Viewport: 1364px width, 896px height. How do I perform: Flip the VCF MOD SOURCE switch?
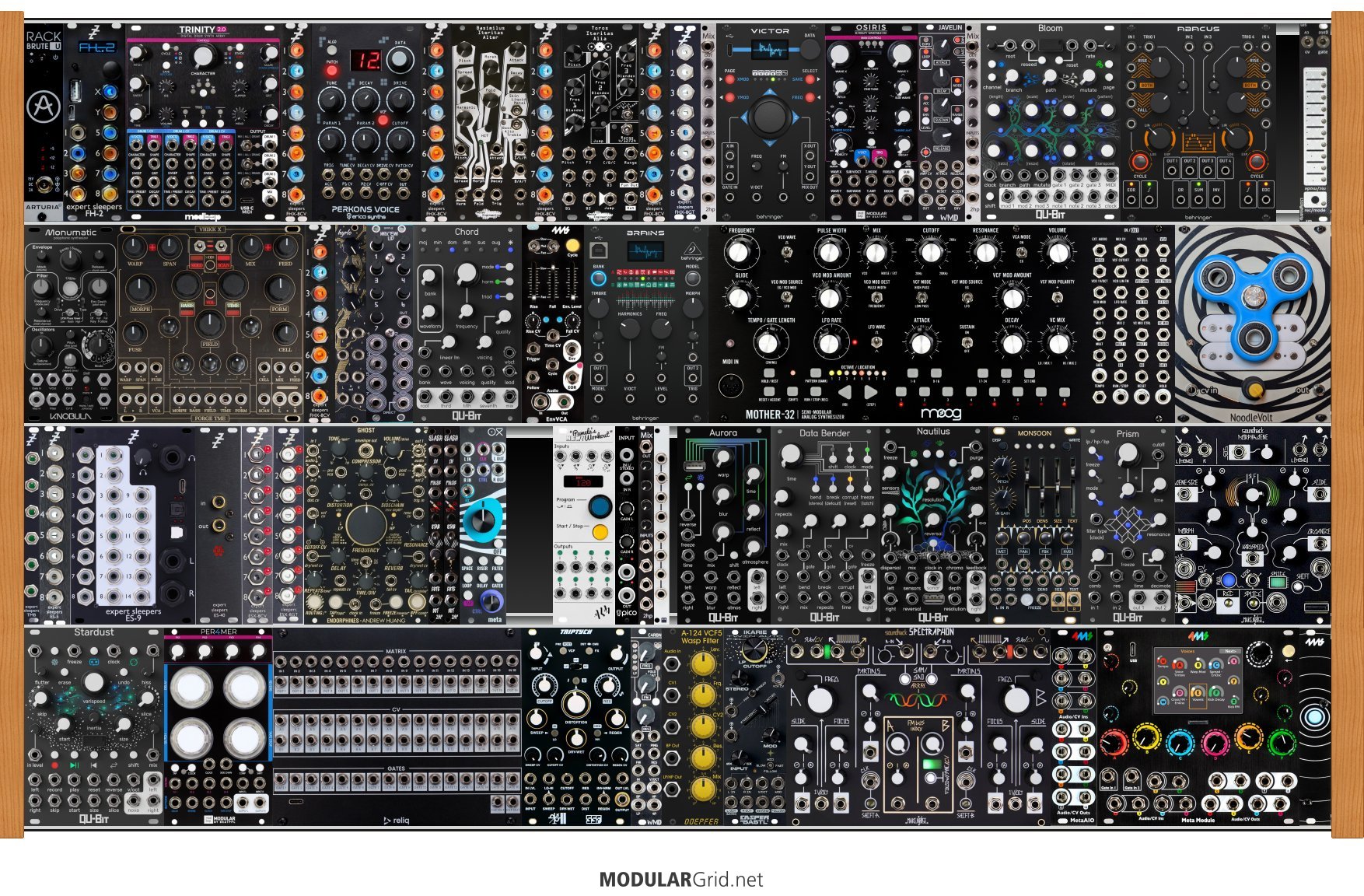tap(967, 296)
